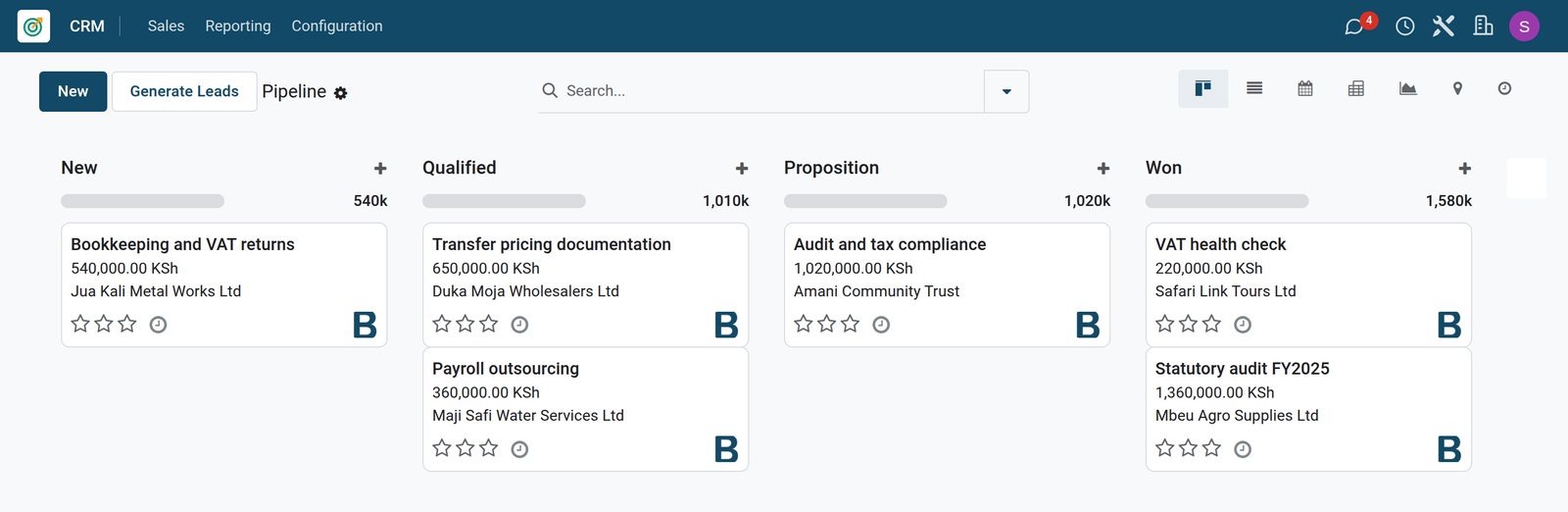This screenshot has height=512, width=1568.
Task: Open the Bookkeeping and VAT returns card
Action: coord(224,284)
